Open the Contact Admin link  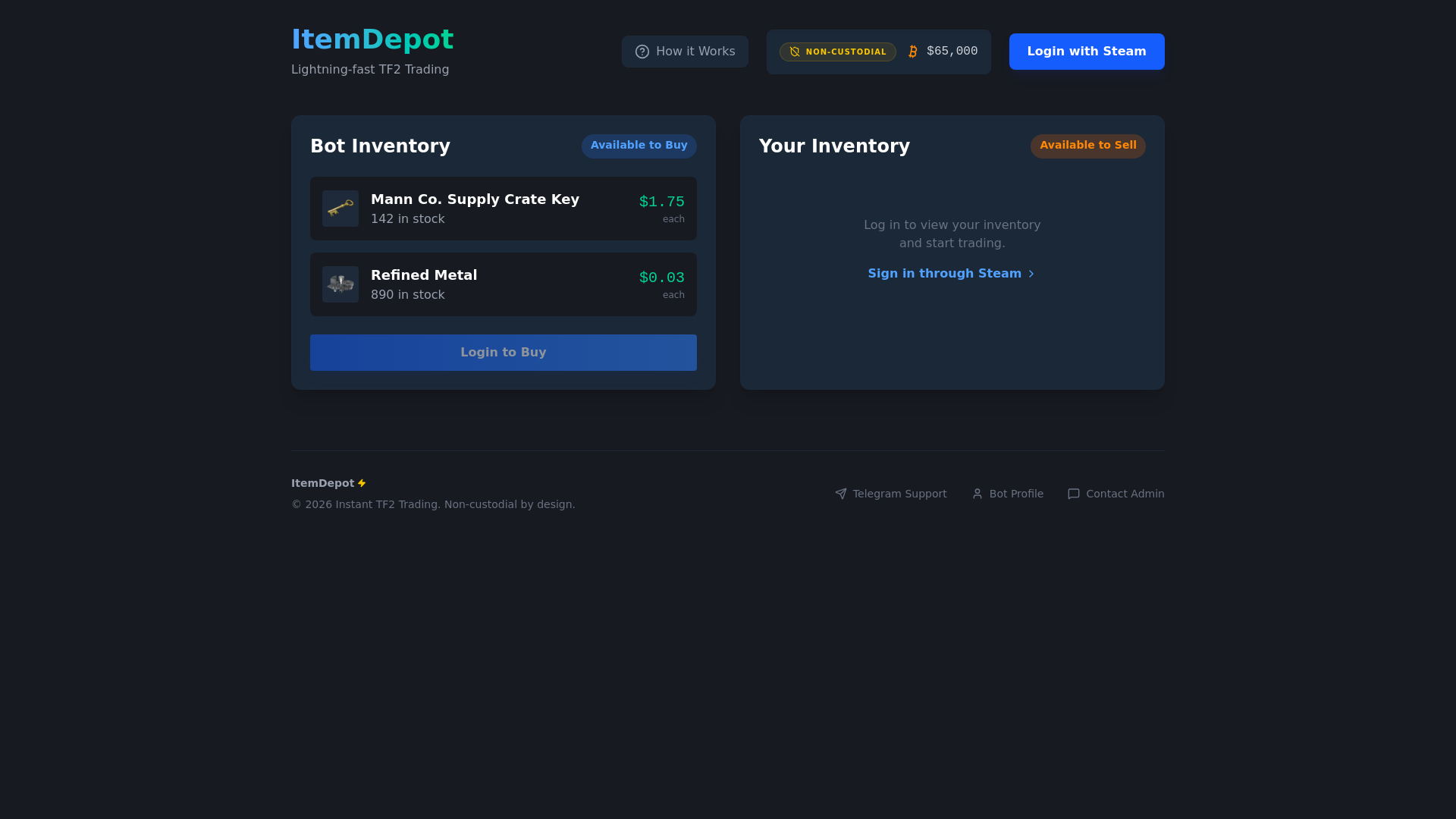click(1116, 494)
